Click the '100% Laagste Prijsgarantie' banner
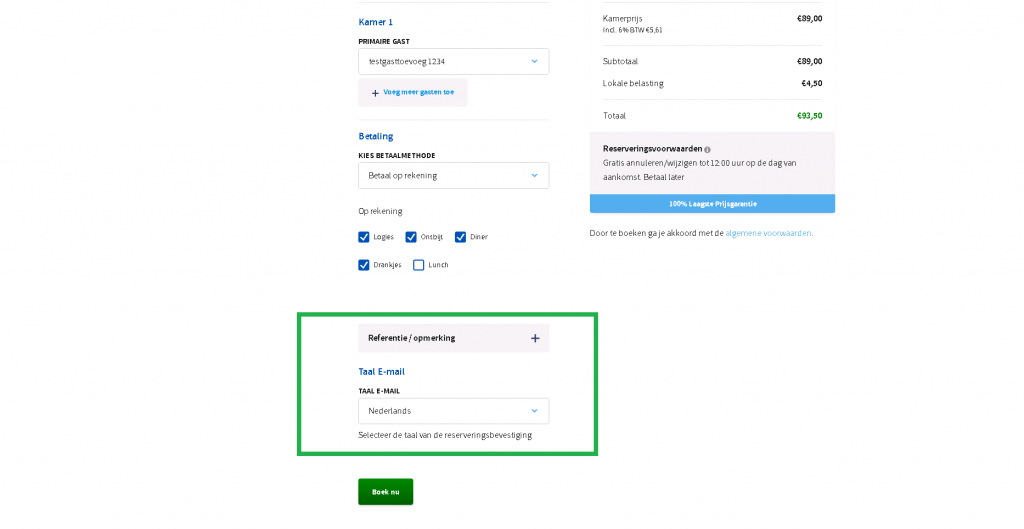This screenshot has width=1024, height=529. [712, 204]
